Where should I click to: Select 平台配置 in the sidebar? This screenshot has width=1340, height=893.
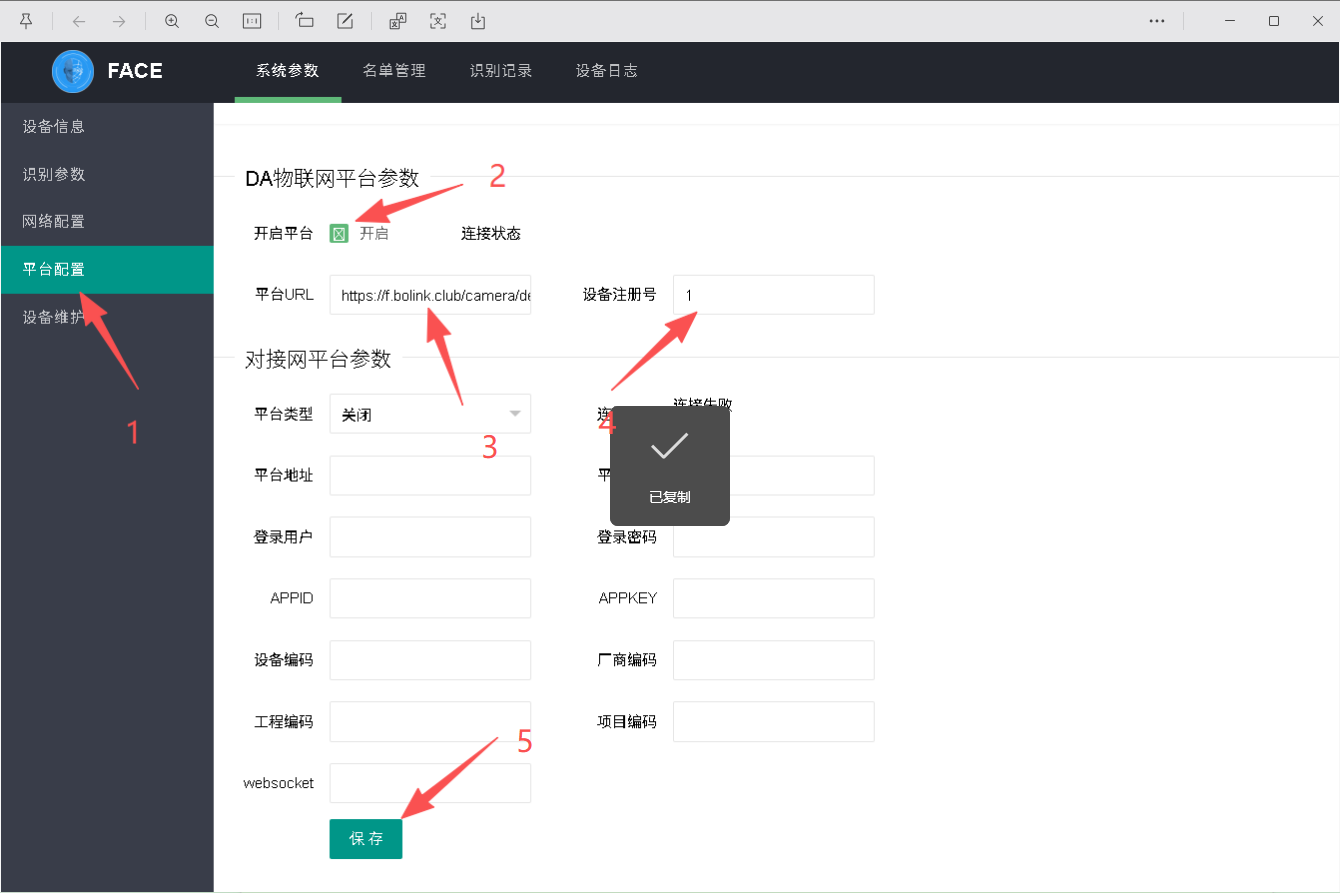click(107, 269)
